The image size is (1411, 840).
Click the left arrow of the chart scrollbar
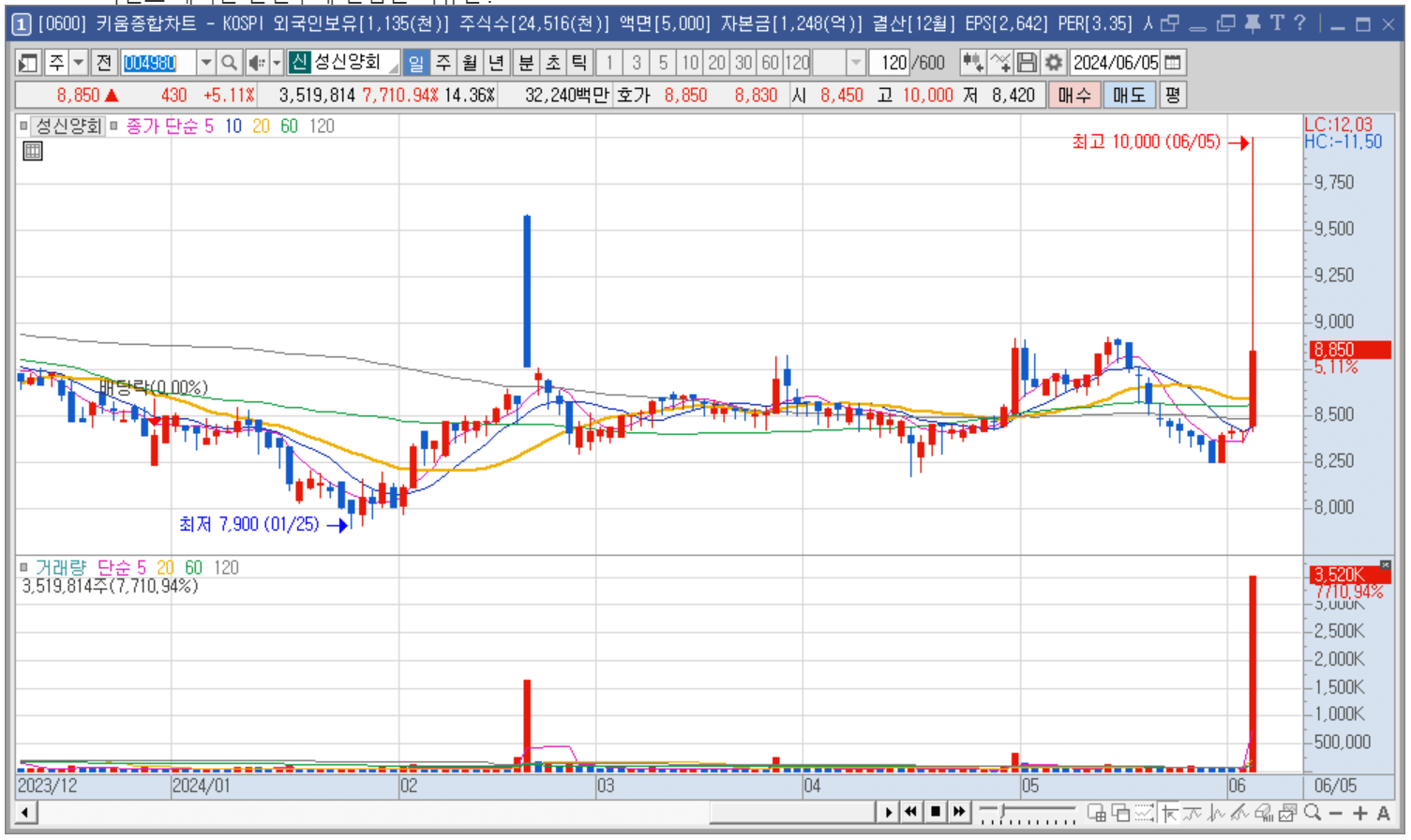click(26, 813)
